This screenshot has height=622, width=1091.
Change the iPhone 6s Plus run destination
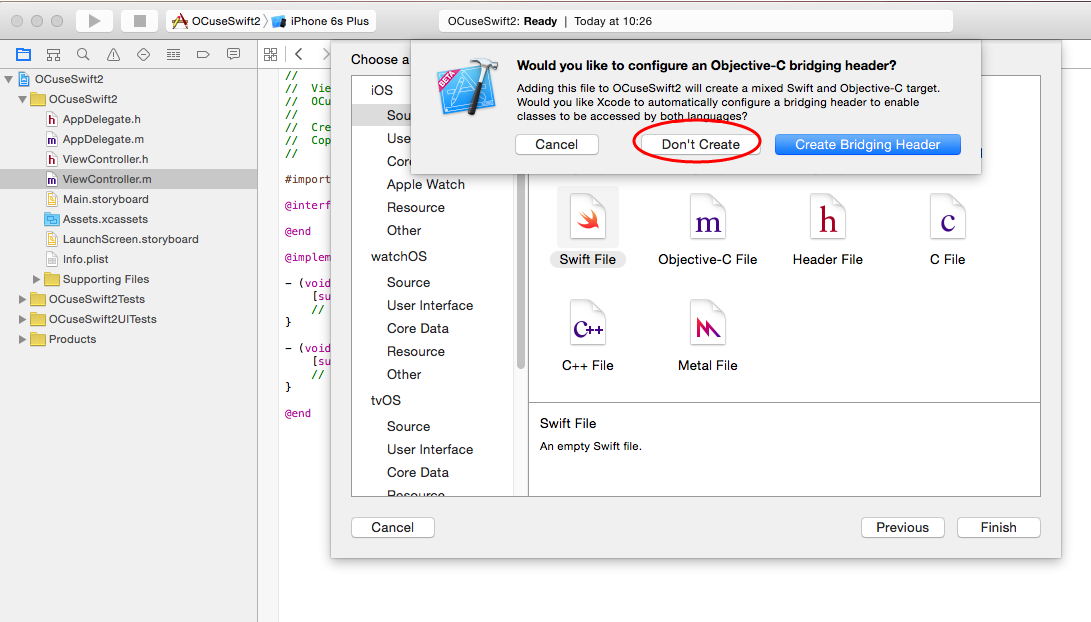[x=321, y=21]
